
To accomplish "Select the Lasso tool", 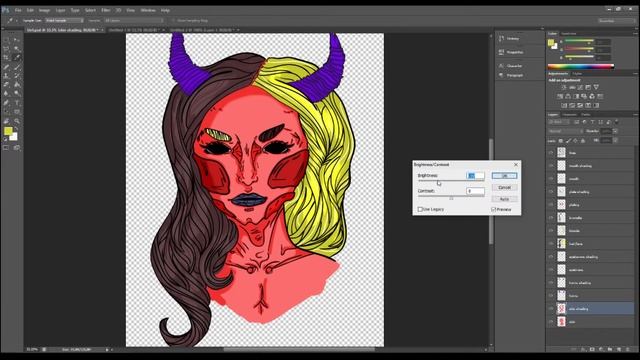I will pos(6,49).
